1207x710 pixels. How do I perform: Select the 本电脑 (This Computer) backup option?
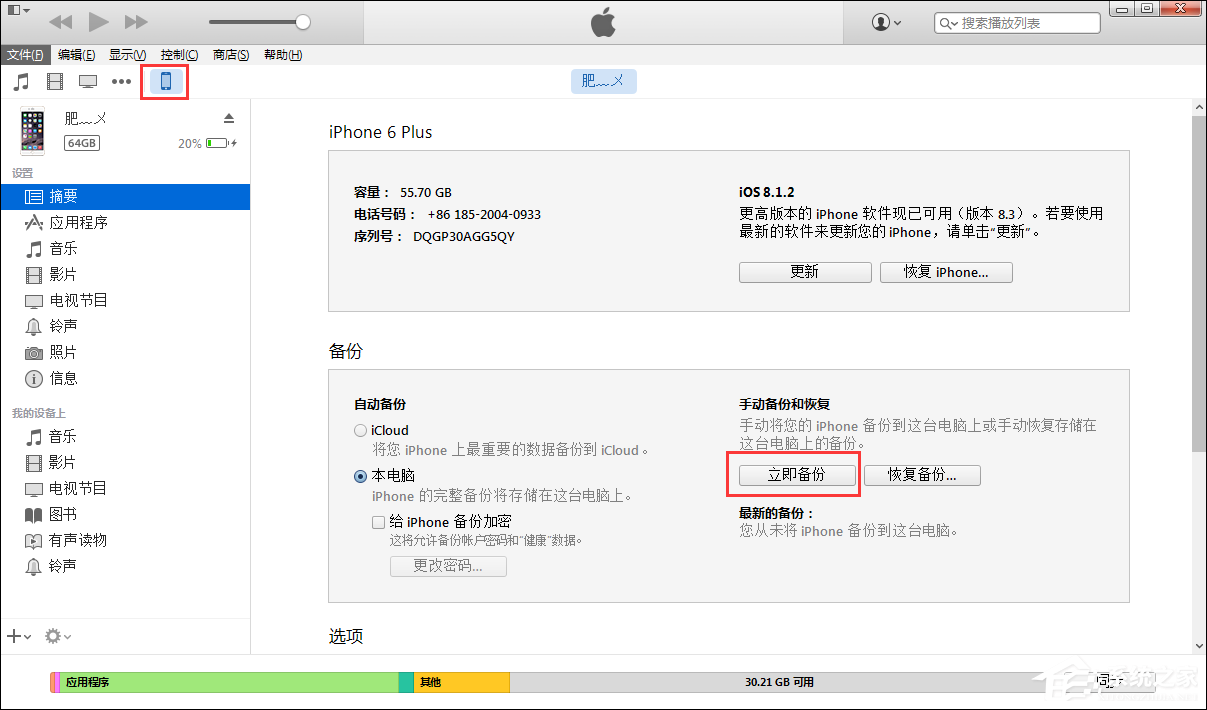tap(360, 476)
